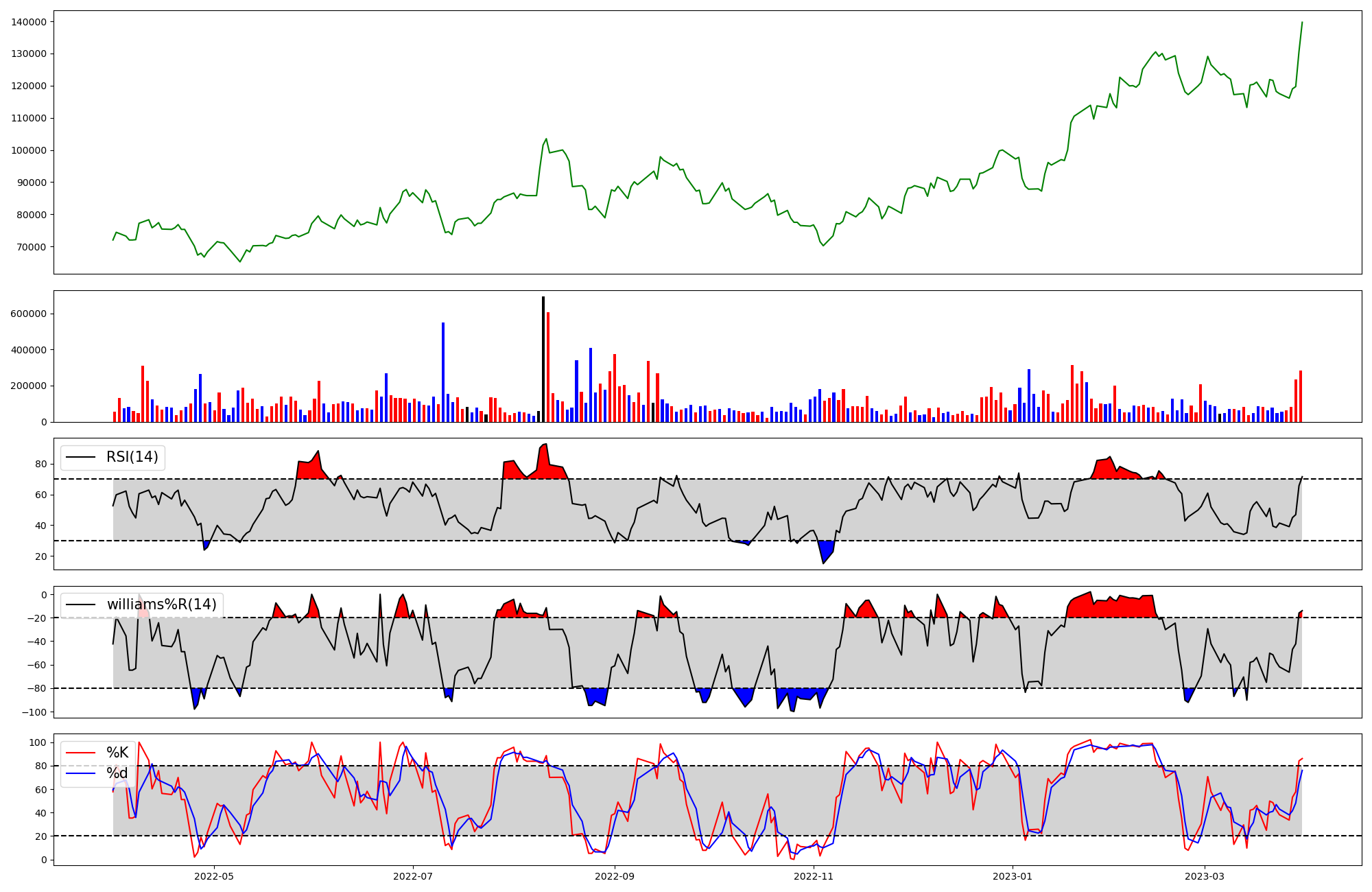Click the %d legend text
The height and width of the screenshot is (892, 1372).
click(117, 774)
